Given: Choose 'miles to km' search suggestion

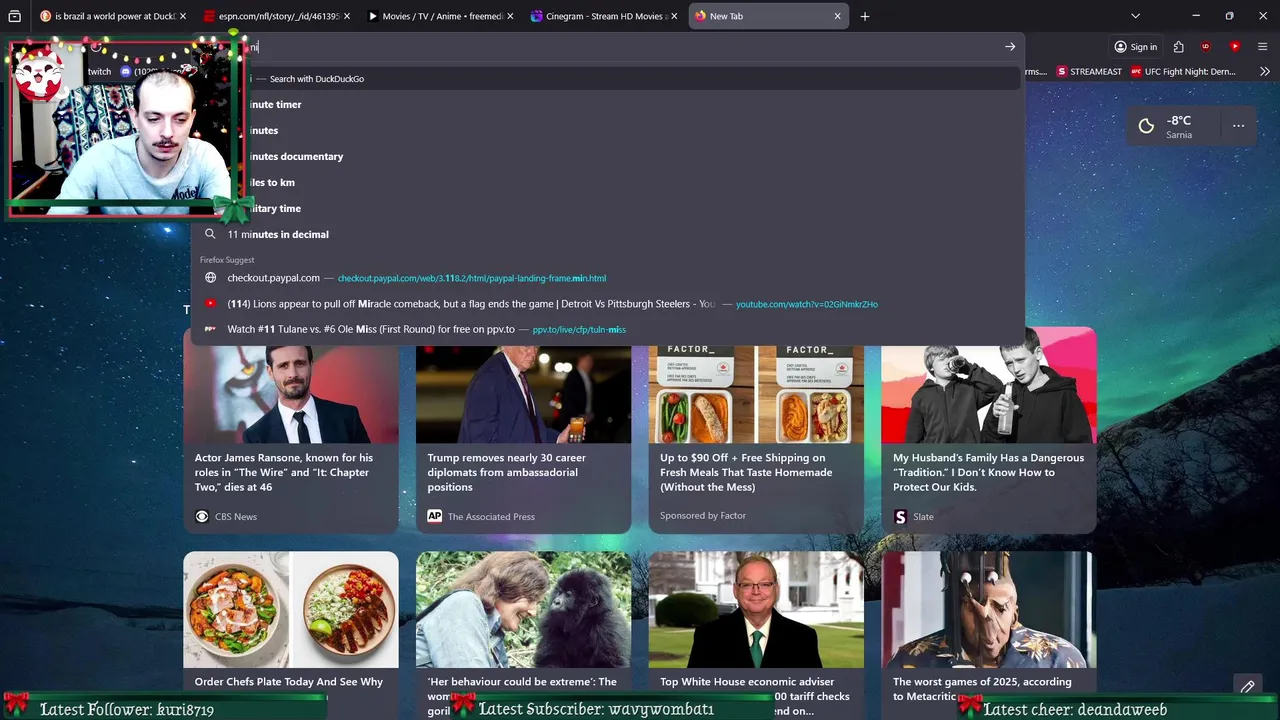Looking at the screenshot, I should [x=608, y=182].
